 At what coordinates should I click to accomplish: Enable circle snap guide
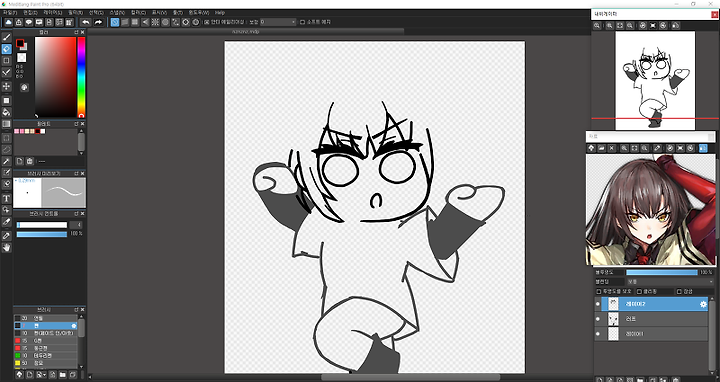coord(165,22)
